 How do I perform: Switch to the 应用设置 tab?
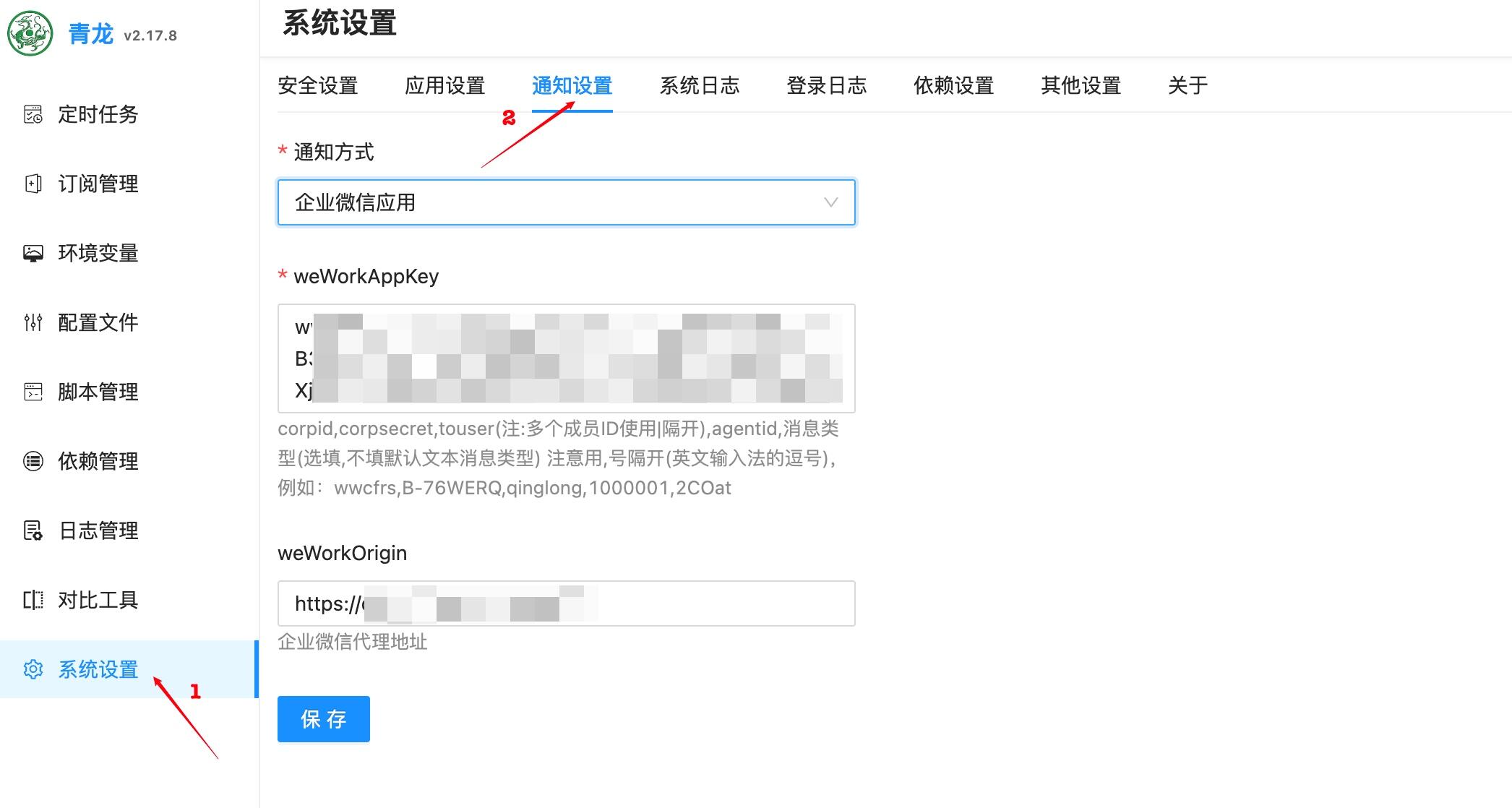[x=445, y=85]
